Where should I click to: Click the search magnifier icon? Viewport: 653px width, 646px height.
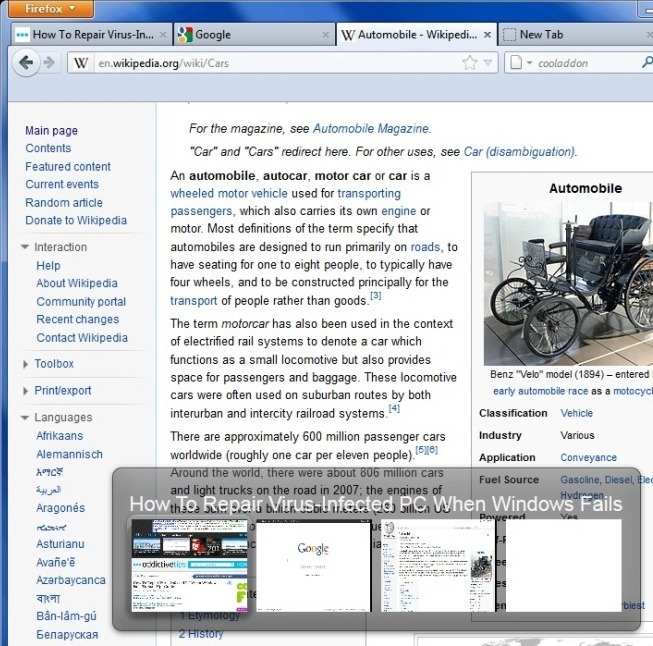click(647, 63)
